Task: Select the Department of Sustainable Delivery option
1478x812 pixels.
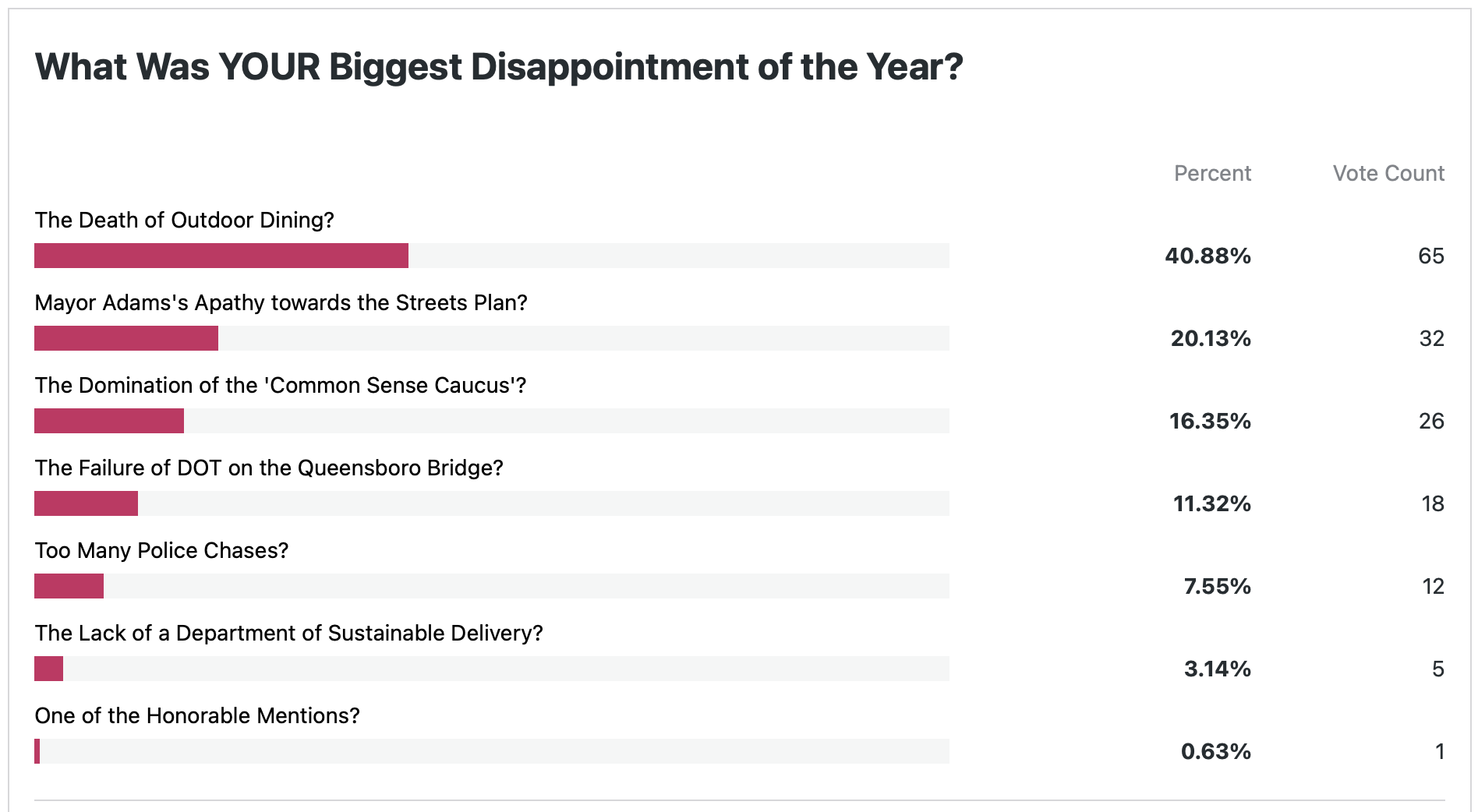Action: pos(288,633)
